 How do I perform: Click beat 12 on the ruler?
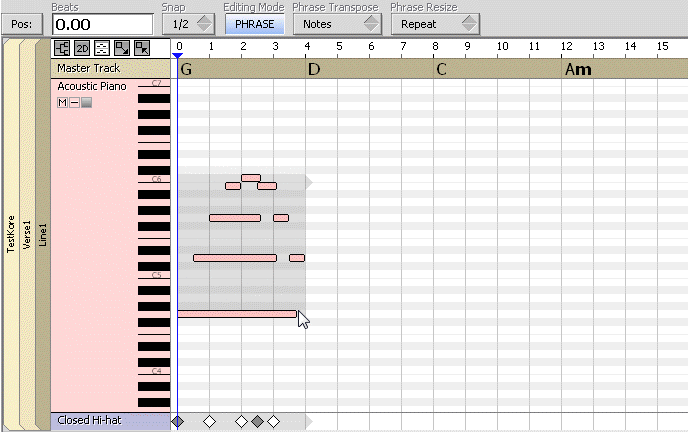coord(566,46)
